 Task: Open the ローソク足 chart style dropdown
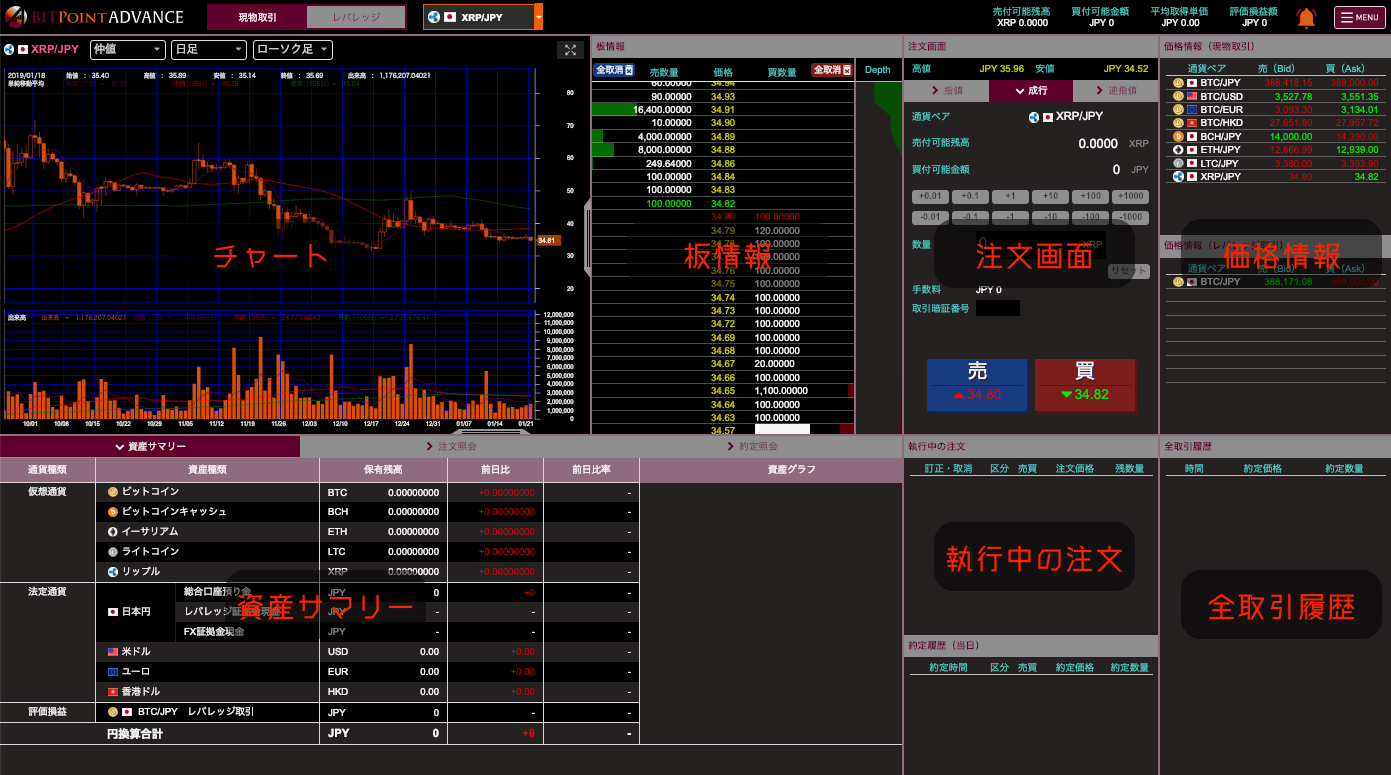(292, 49)
